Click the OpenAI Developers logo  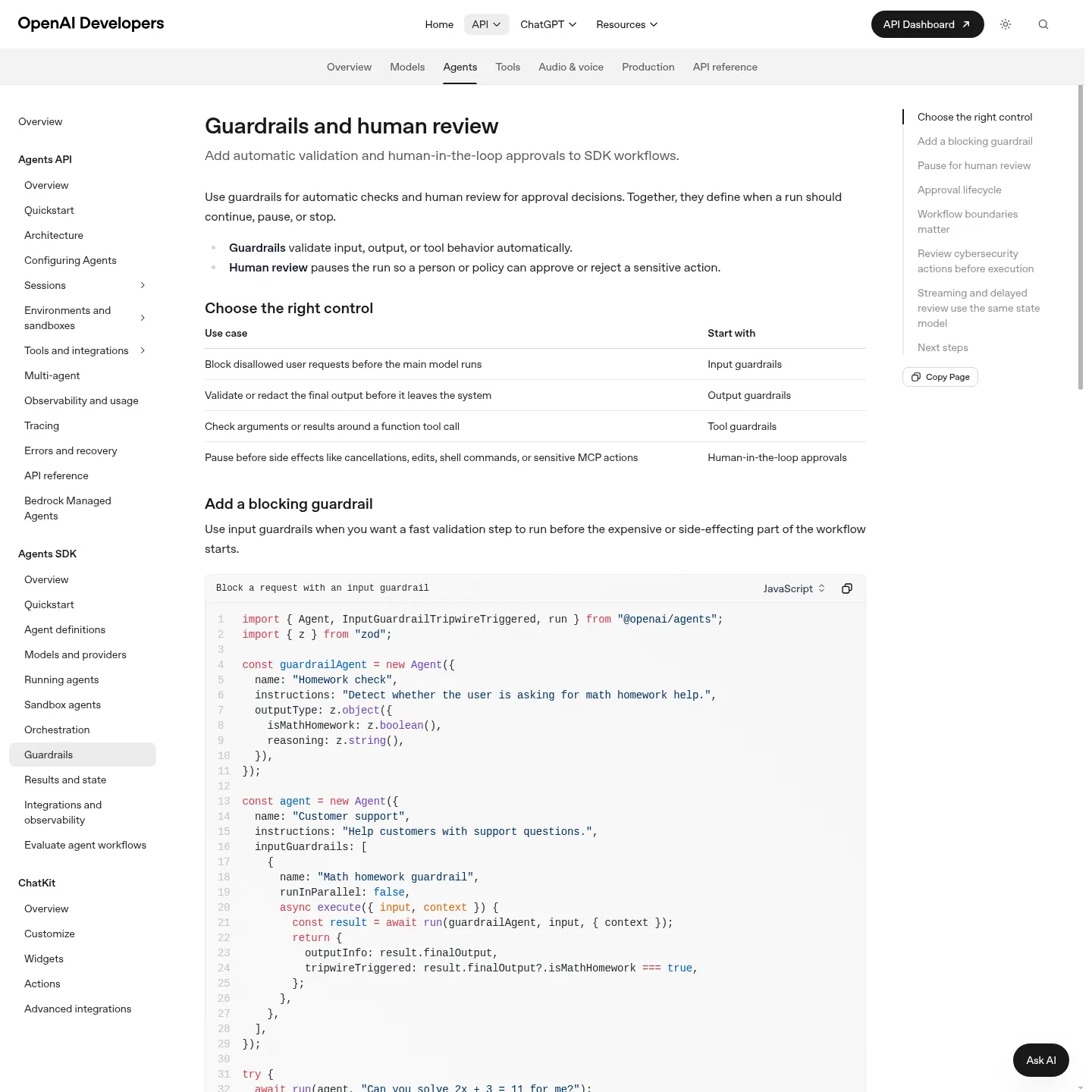(91, 24)
